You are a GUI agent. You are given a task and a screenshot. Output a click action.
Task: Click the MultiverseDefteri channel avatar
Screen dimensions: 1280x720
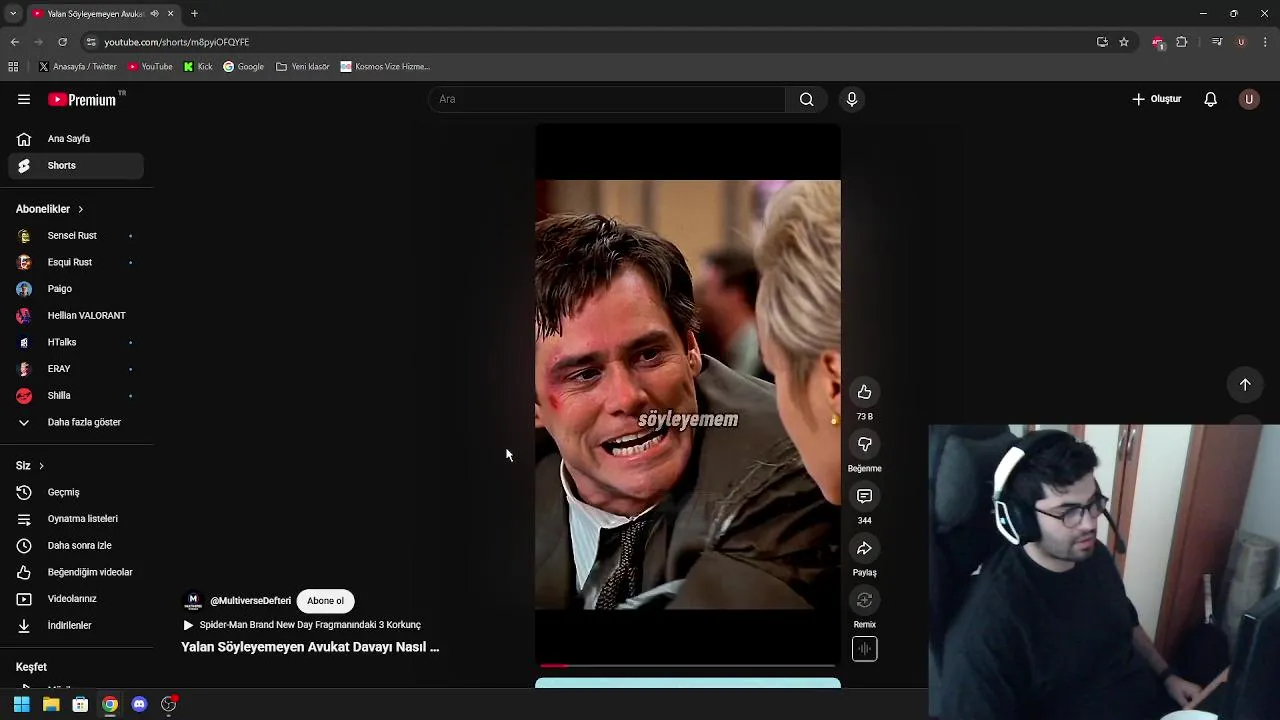193,601
